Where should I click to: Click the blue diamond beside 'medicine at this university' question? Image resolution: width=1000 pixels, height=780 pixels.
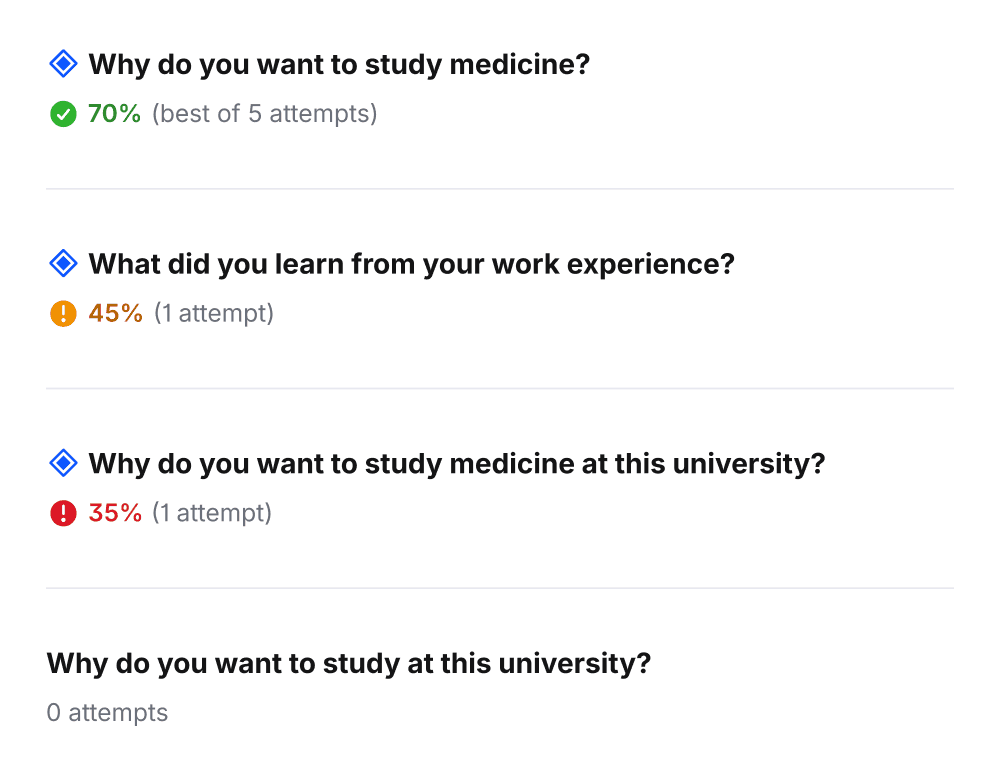pos(63,464)
